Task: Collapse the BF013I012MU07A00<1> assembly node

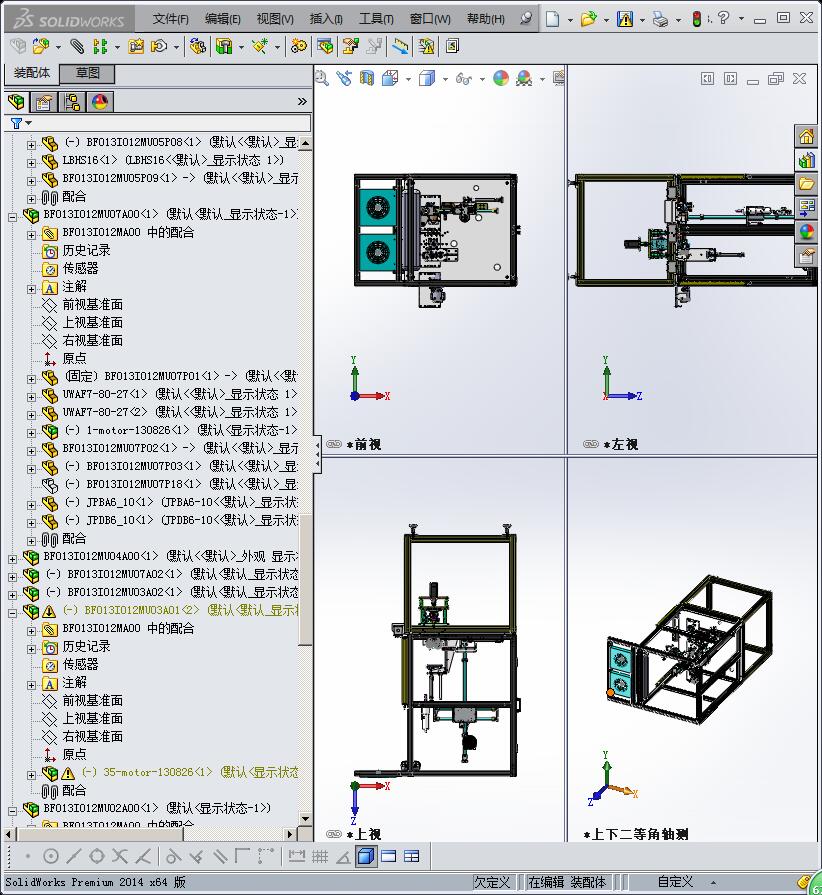Action: point(13,217)
